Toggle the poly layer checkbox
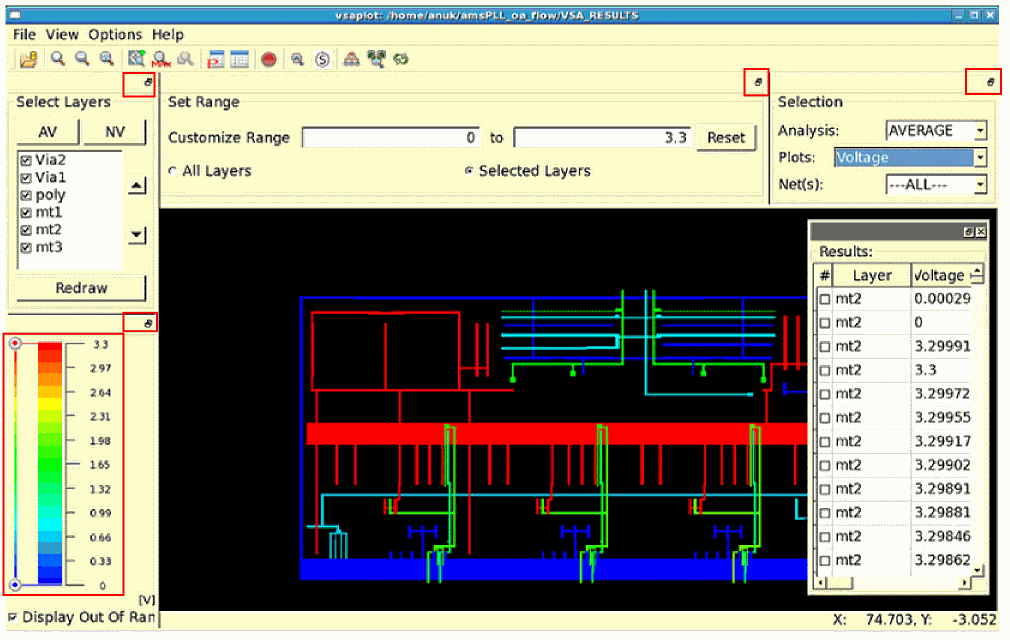The width and height of the screenshot is (1010, 640). click(x=26, y=195)
